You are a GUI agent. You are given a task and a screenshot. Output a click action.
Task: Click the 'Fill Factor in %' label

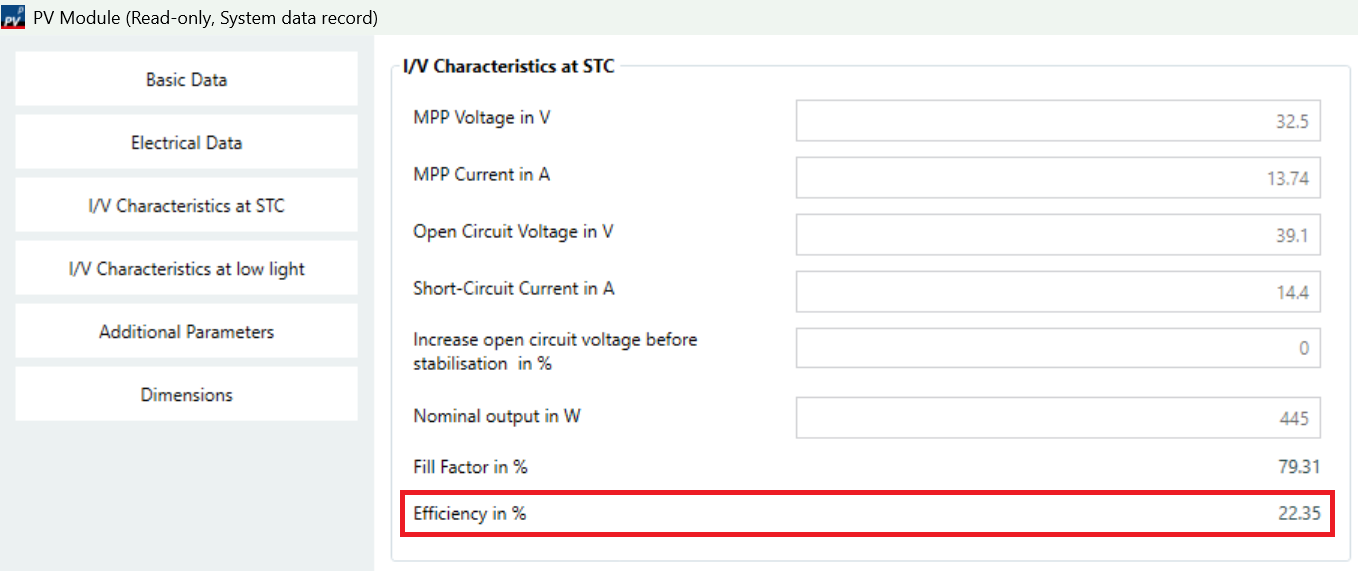[x=471, y=467]
